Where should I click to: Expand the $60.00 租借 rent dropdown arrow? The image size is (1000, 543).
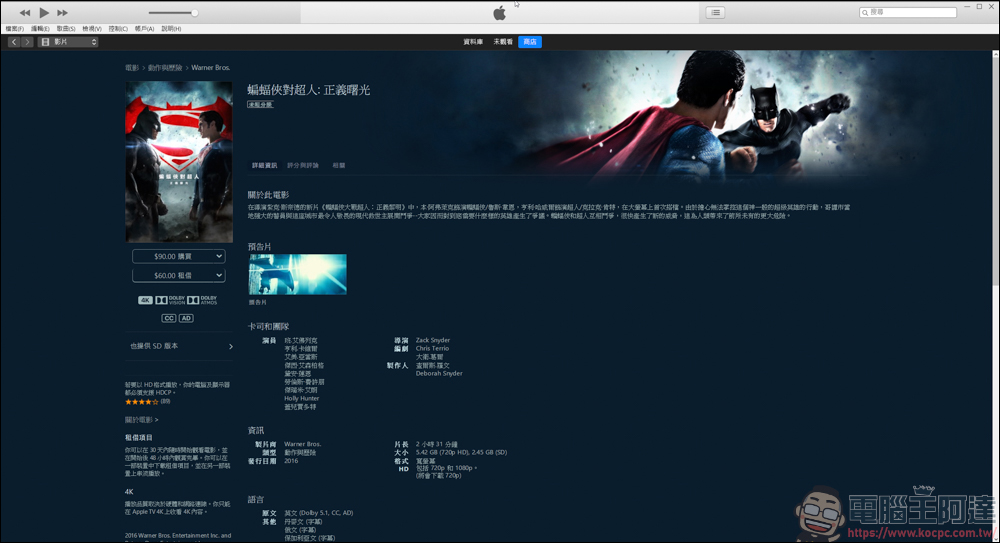219,275
